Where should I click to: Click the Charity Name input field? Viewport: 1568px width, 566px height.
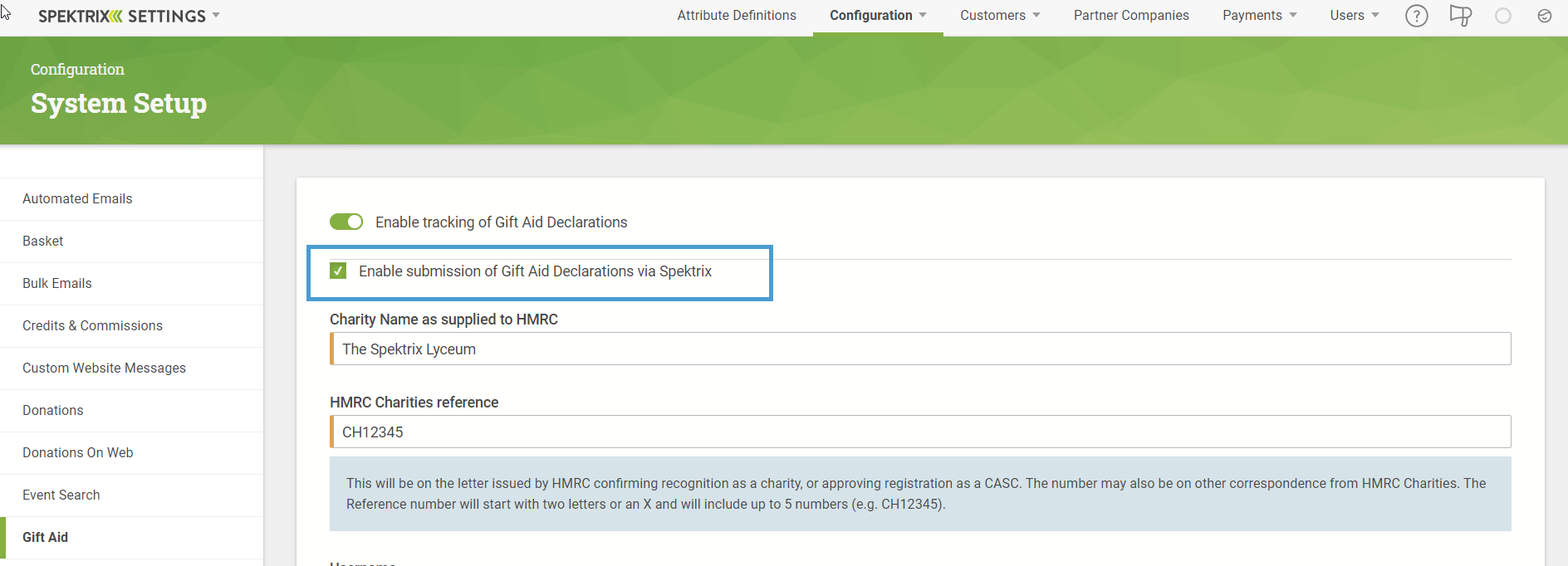pyautogui.click(x=920, y=349)
